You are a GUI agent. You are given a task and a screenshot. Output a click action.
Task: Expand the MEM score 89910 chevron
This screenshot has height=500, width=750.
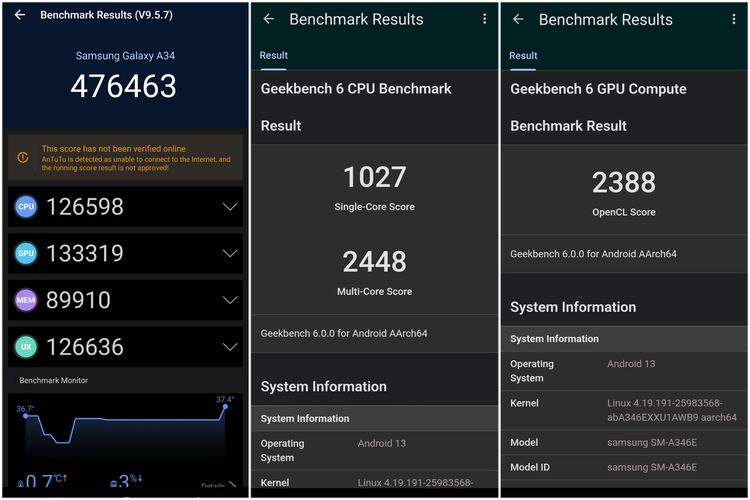(x=229, y=300)
